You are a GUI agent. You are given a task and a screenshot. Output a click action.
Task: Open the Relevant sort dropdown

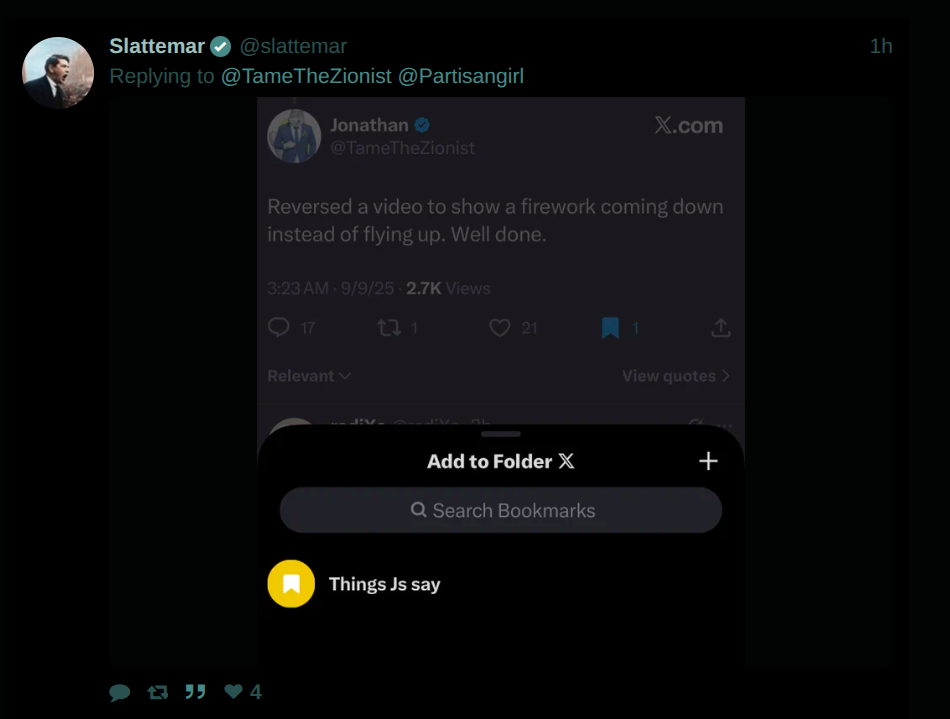(309, 376)
